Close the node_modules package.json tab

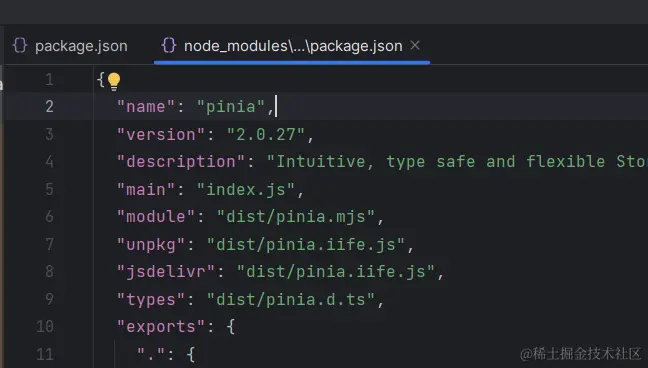(x=415, y=45)
